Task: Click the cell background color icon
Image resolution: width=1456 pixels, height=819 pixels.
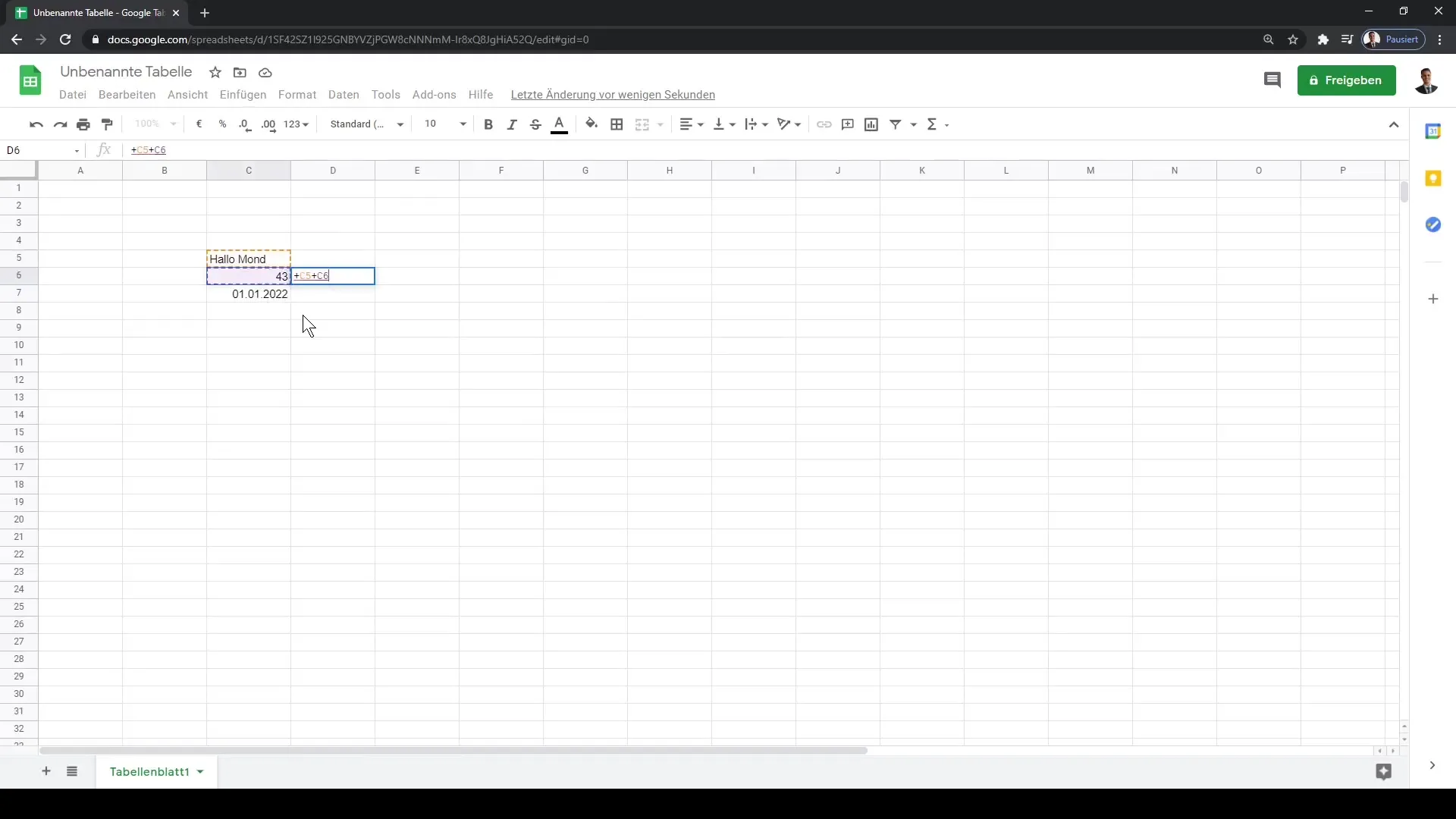Action: coord(592,124)
